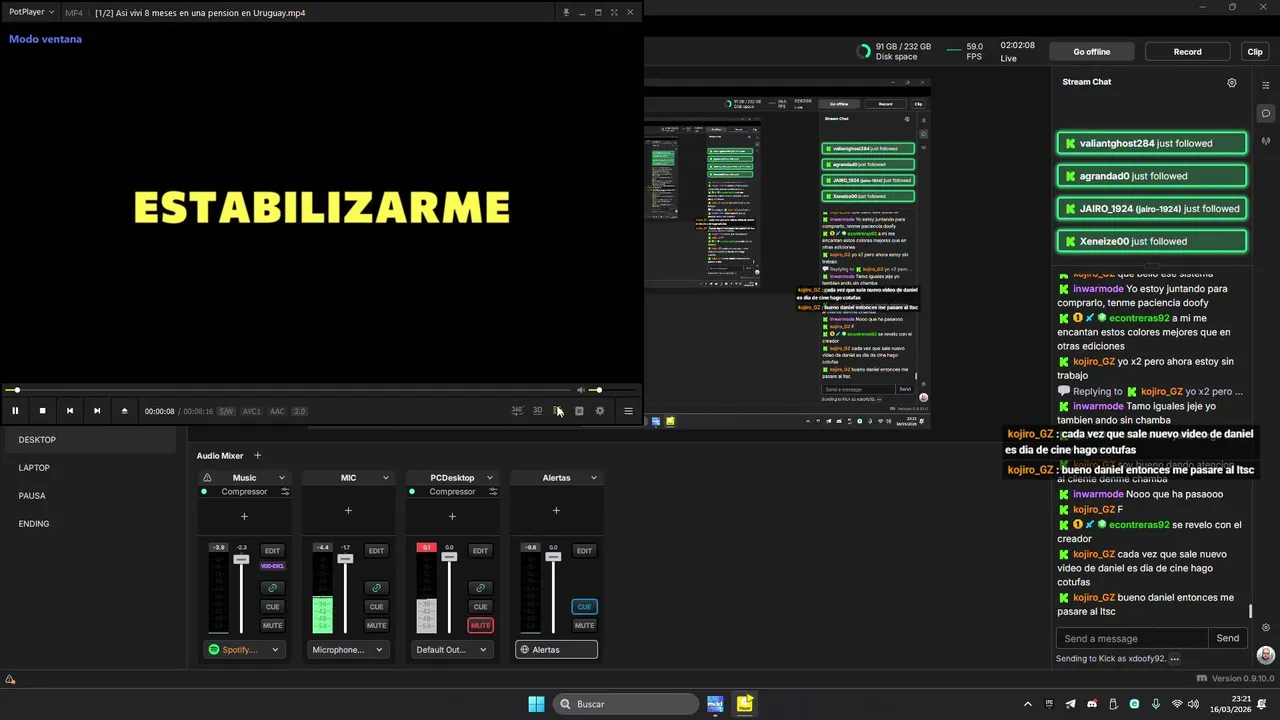This screenshot has width=1280, height=720.
Task: Switch to the LAPTOP scene
Action: tap(90, 468)
